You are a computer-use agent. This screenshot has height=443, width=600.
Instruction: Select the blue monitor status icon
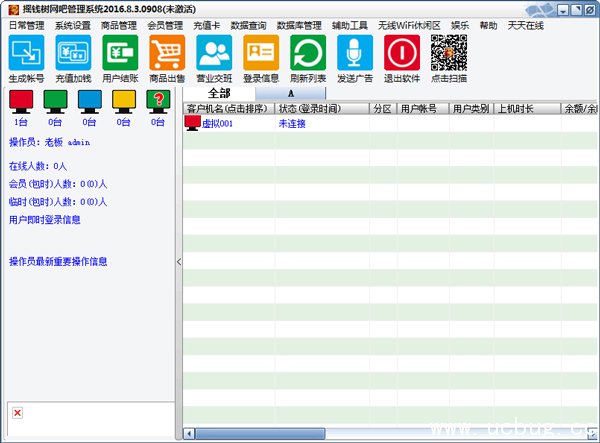point(90,102)
